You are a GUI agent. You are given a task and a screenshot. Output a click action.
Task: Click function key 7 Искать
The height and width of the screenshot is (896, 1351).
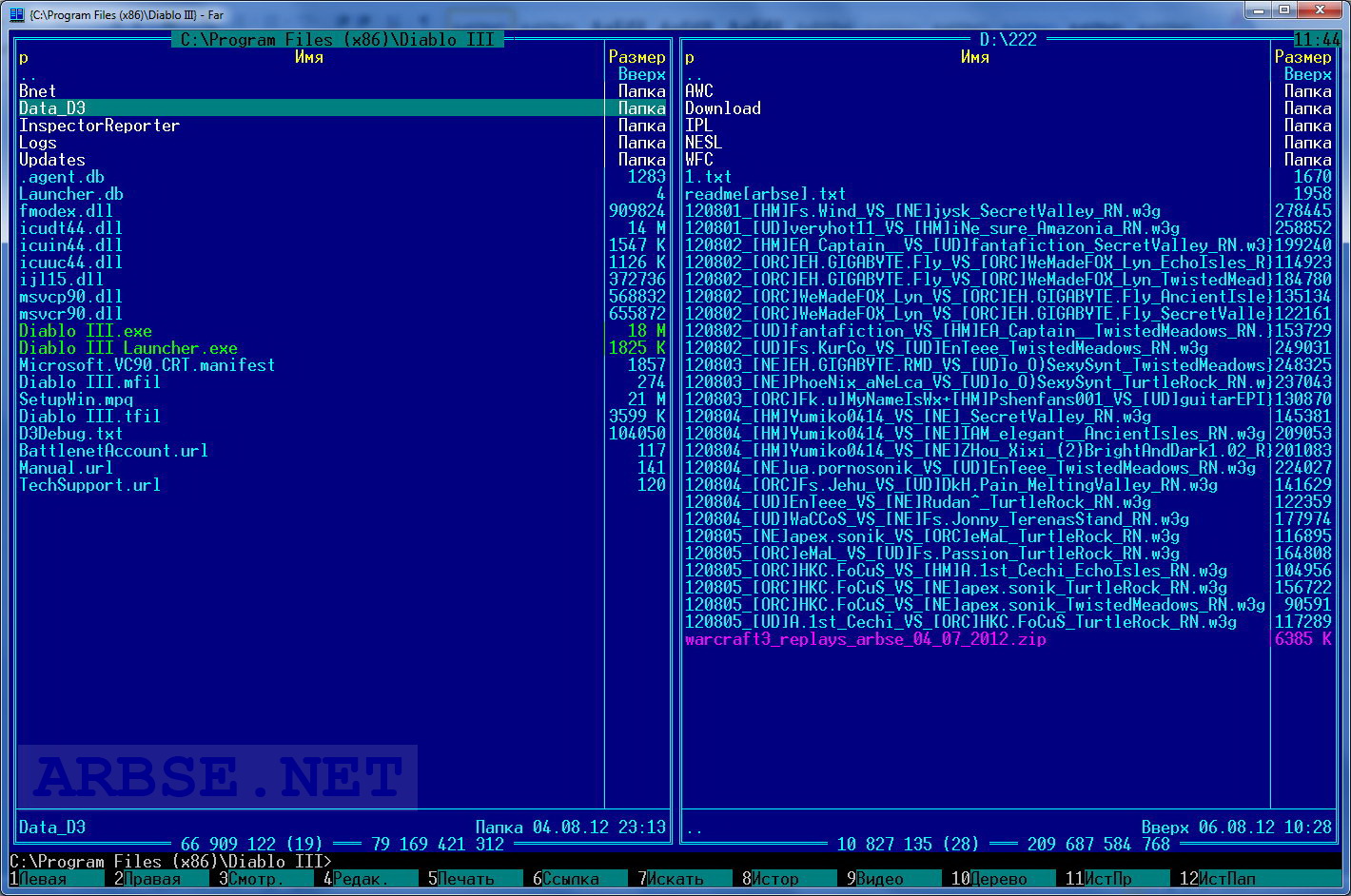pos(684,879)
